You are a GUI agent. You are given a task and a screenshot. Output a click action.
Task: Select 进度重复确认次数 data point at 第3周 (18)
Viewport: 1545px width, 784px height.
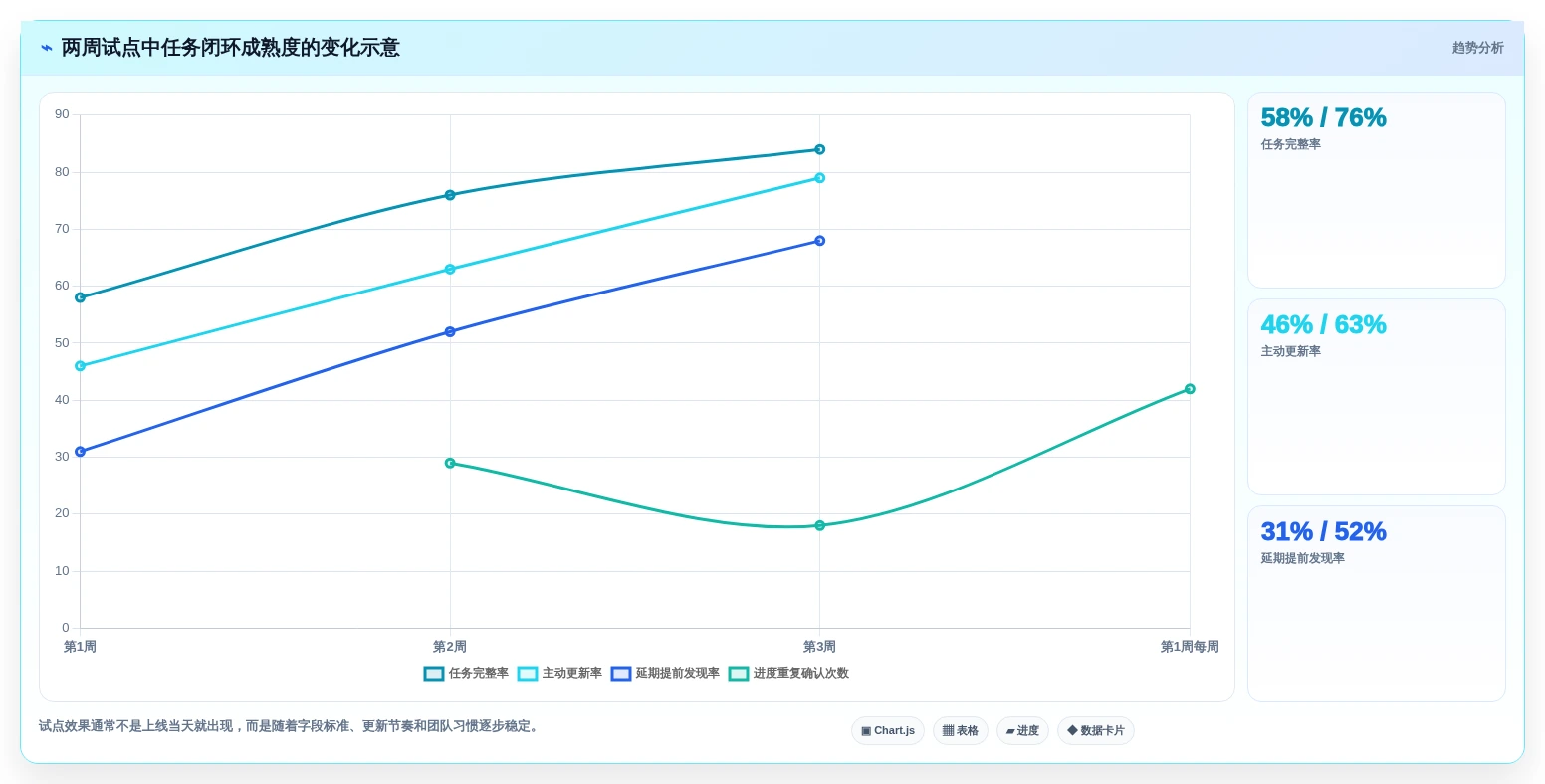click(820, 525)
